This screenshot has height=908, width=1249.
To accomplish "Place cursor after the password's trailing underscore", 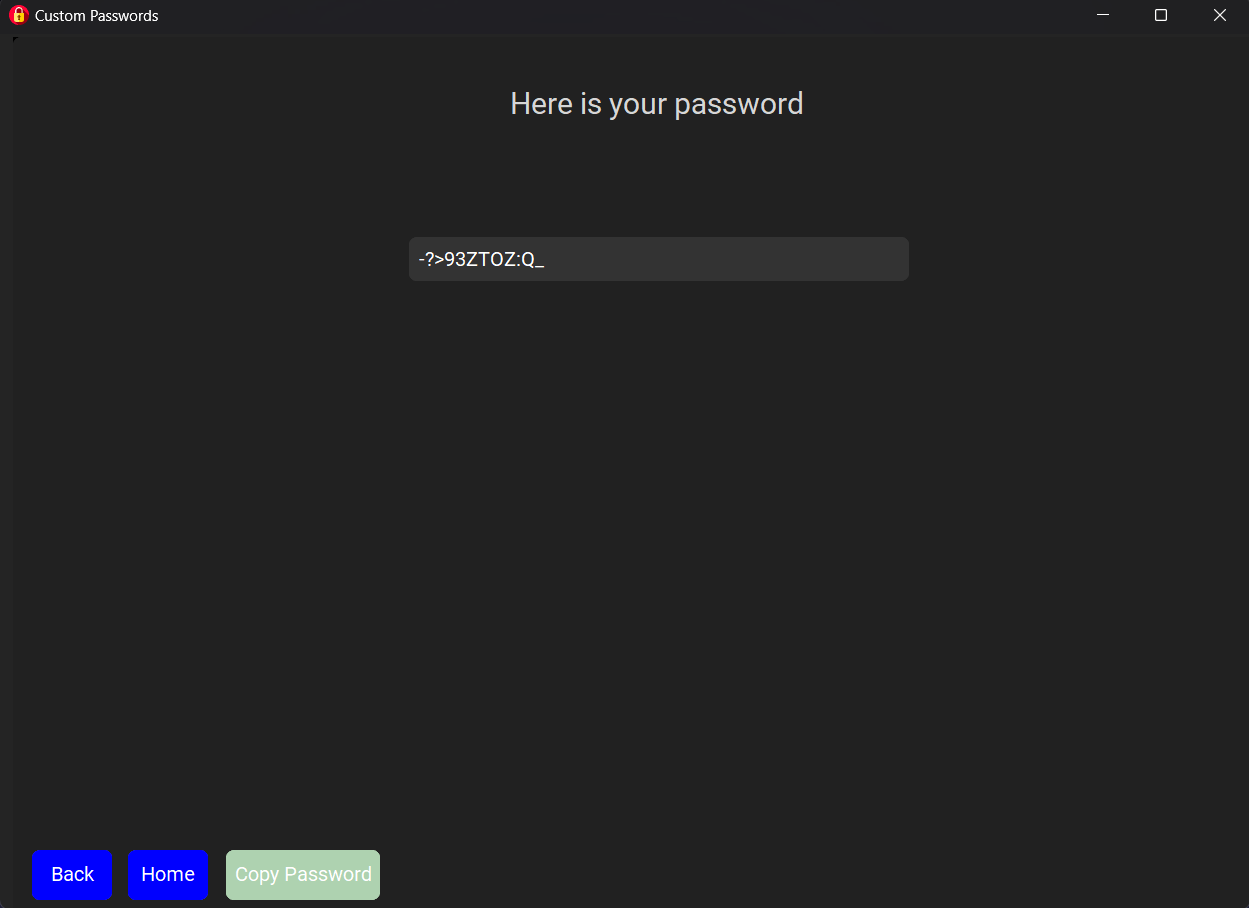I will tap(546, 260).
